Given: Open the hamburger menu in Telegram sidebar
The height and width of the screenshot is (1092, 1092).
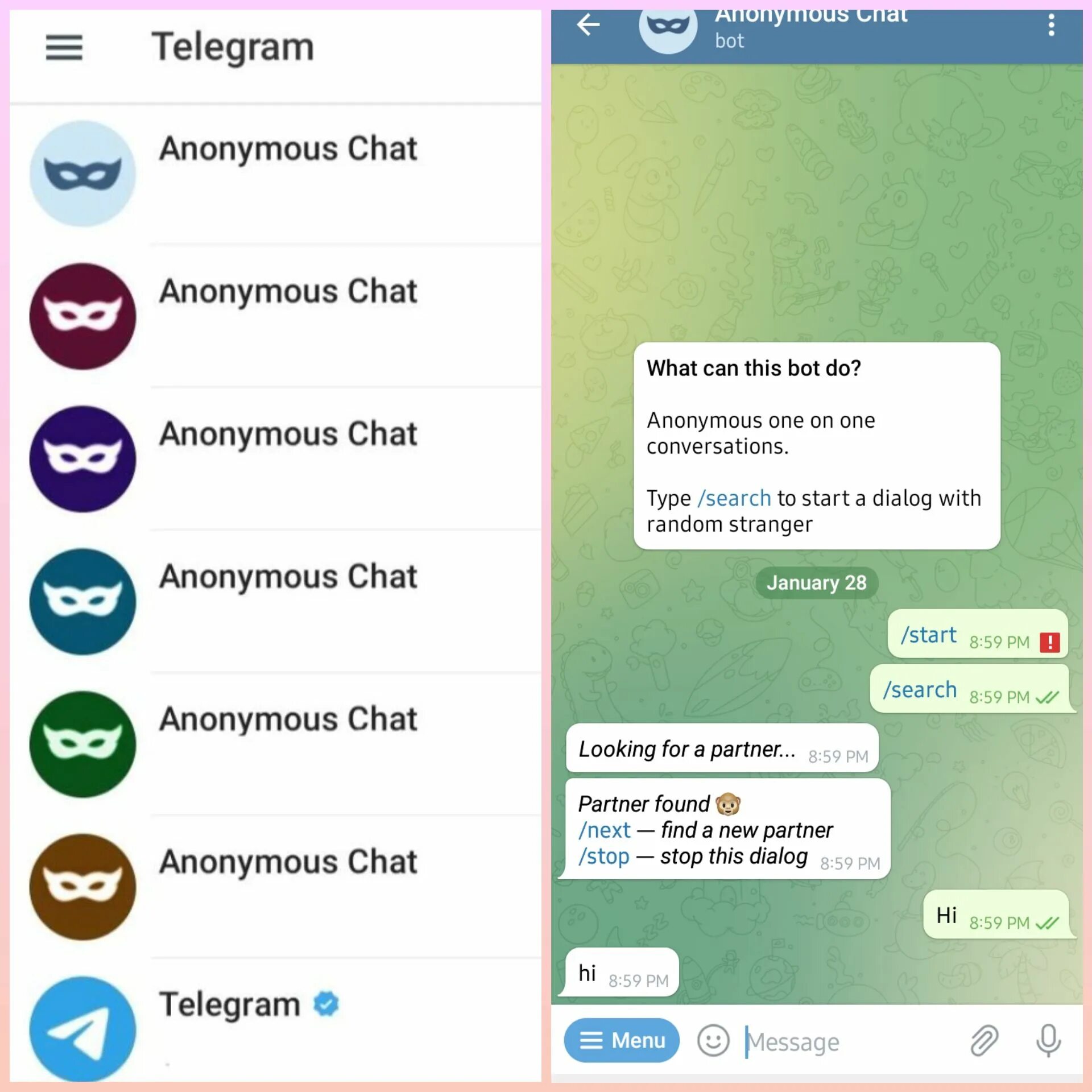Looking at the screenshot, I should 64,46.
